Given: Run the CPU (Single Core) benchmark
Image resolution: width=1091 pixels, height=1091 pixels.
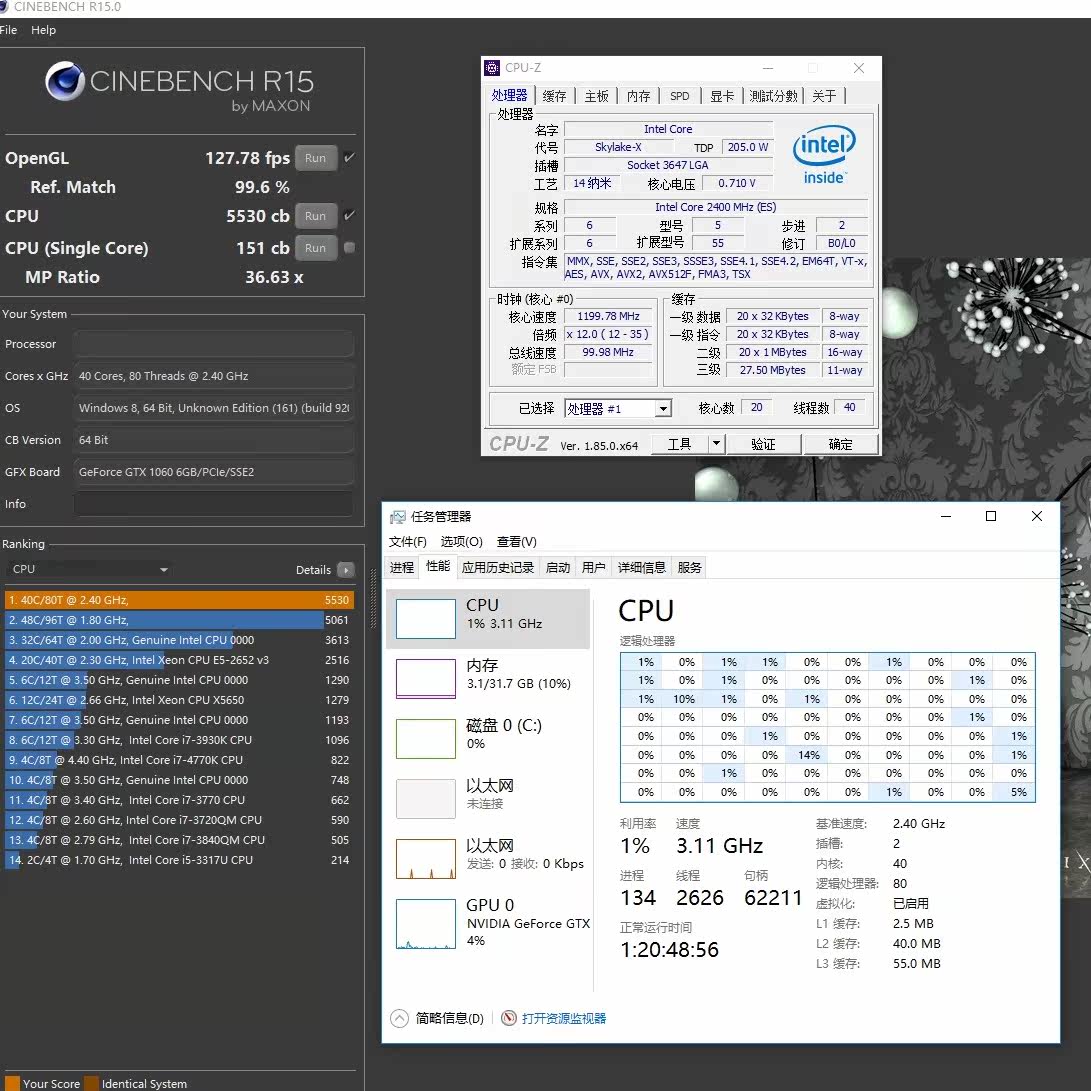Looking at the screenshot, I should (x=315, y=248).
